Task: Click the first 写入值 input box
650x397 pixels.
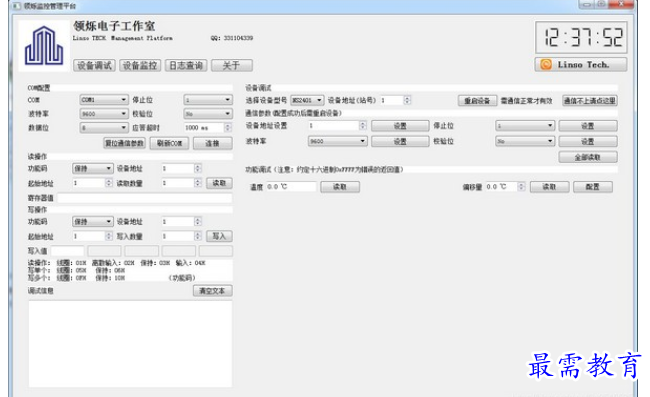Action: click(x=68, y=251)
